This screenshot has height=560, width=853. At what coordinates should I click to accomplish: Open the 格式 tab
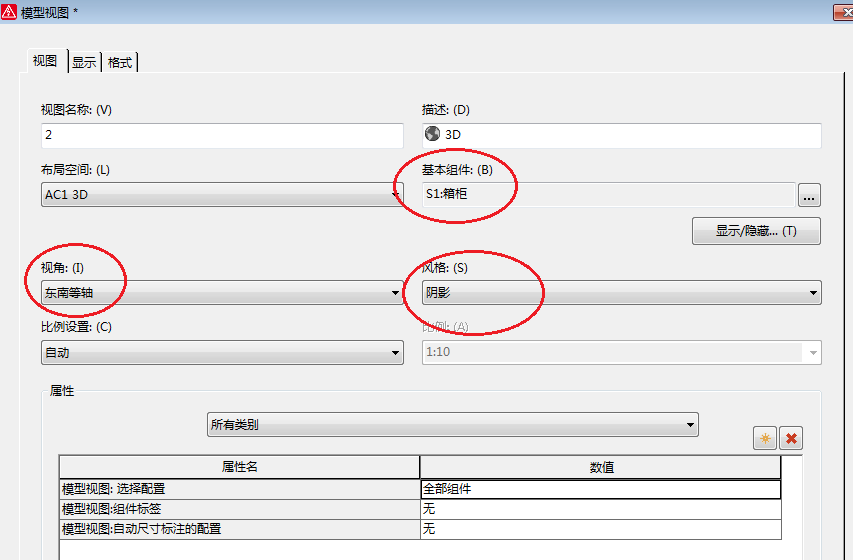[x=120, y=62]
